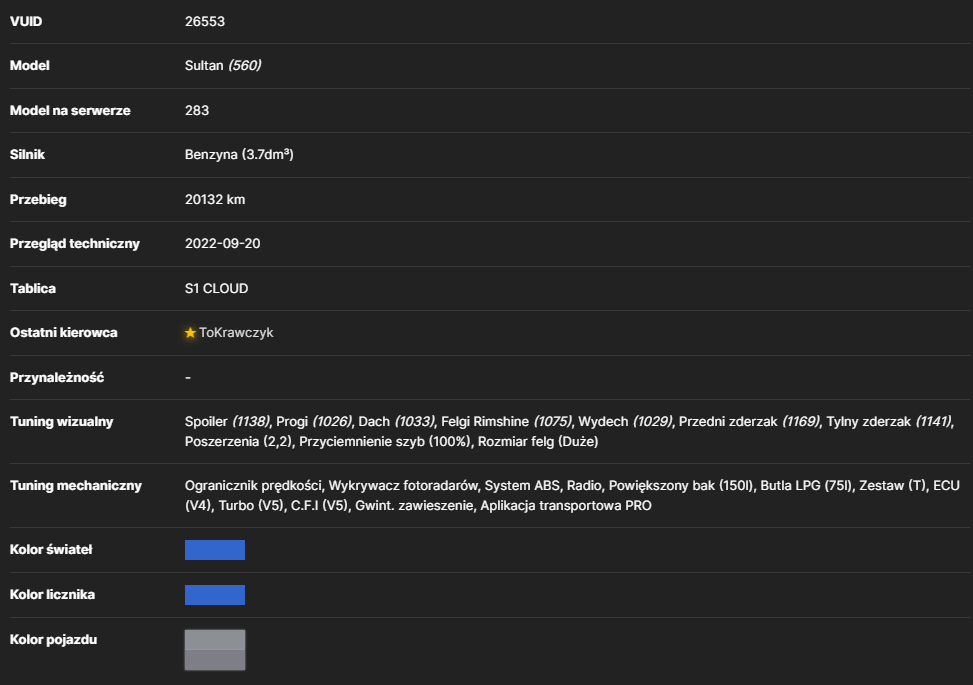Open the ToKrawczyk driver profile link

(236, 333)
